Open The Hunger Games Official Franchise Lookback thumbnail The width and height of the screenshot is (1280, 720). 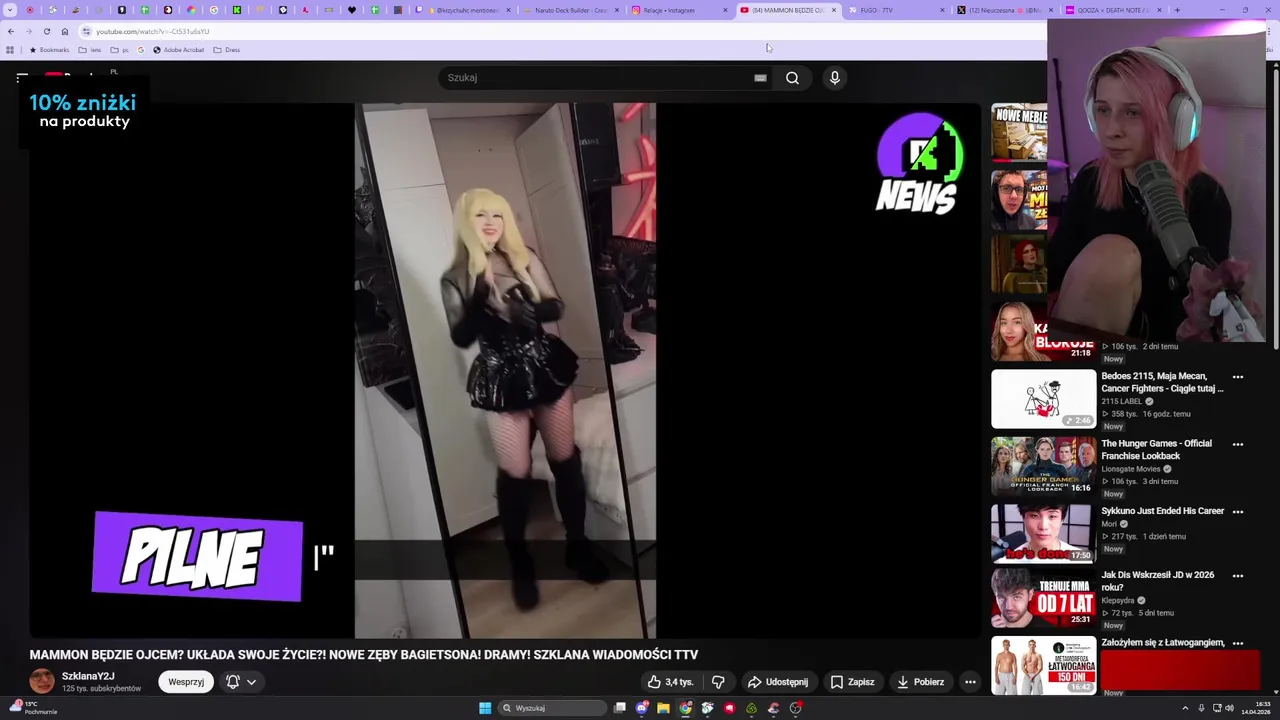(x=1043, y=466)
